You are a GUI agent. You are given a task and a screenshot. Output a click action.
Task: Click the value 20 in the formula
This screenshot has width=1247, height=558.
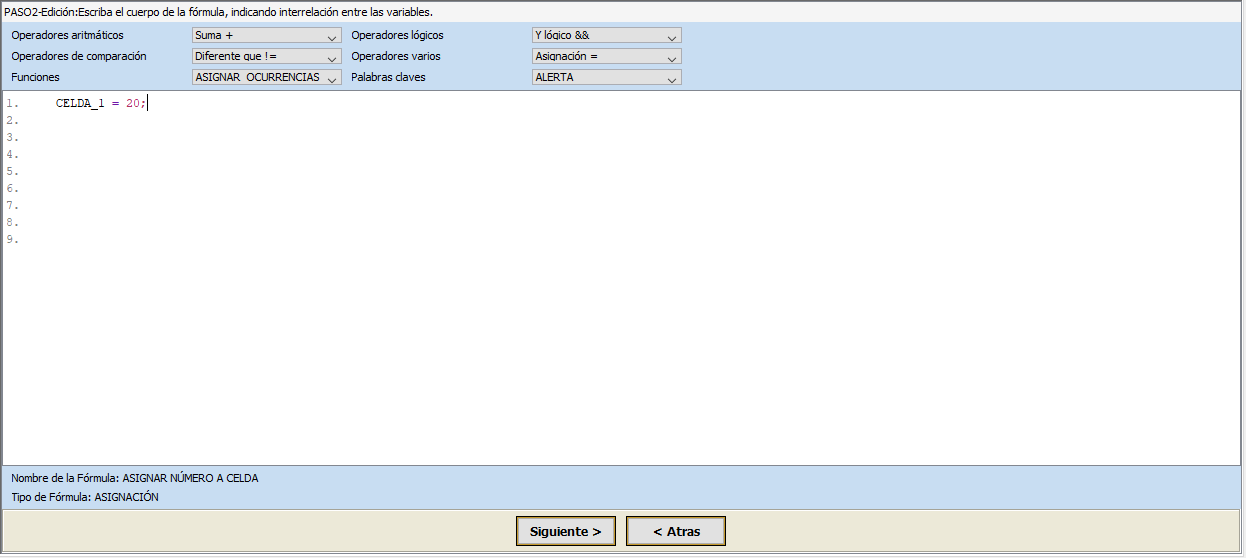coord(132,104)
